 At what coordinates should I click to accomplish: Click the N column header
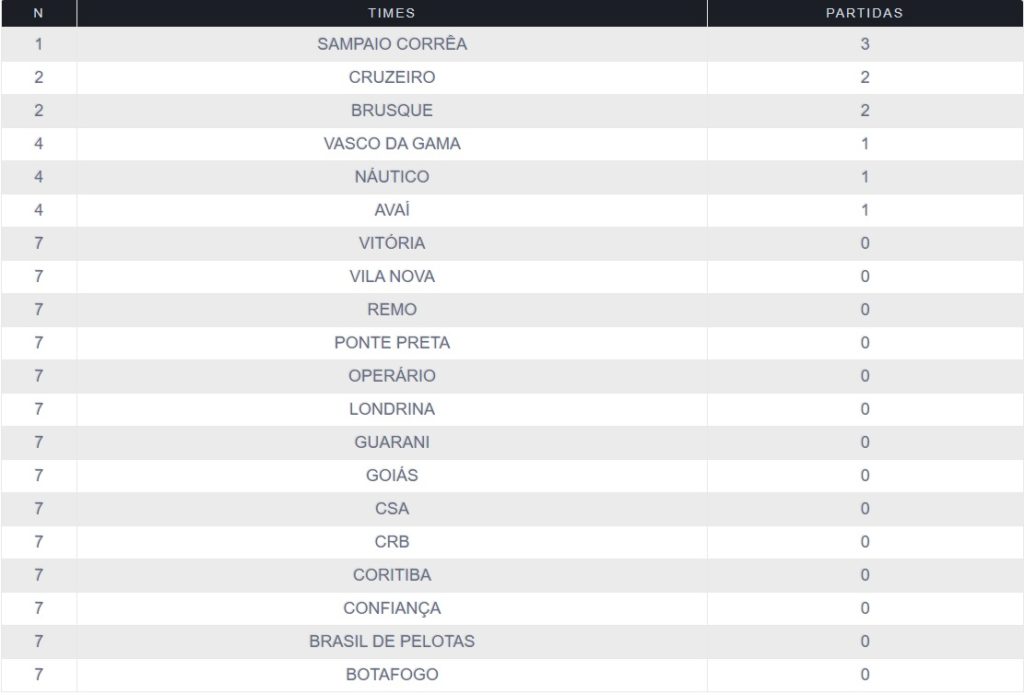click(x=38, y=13)
